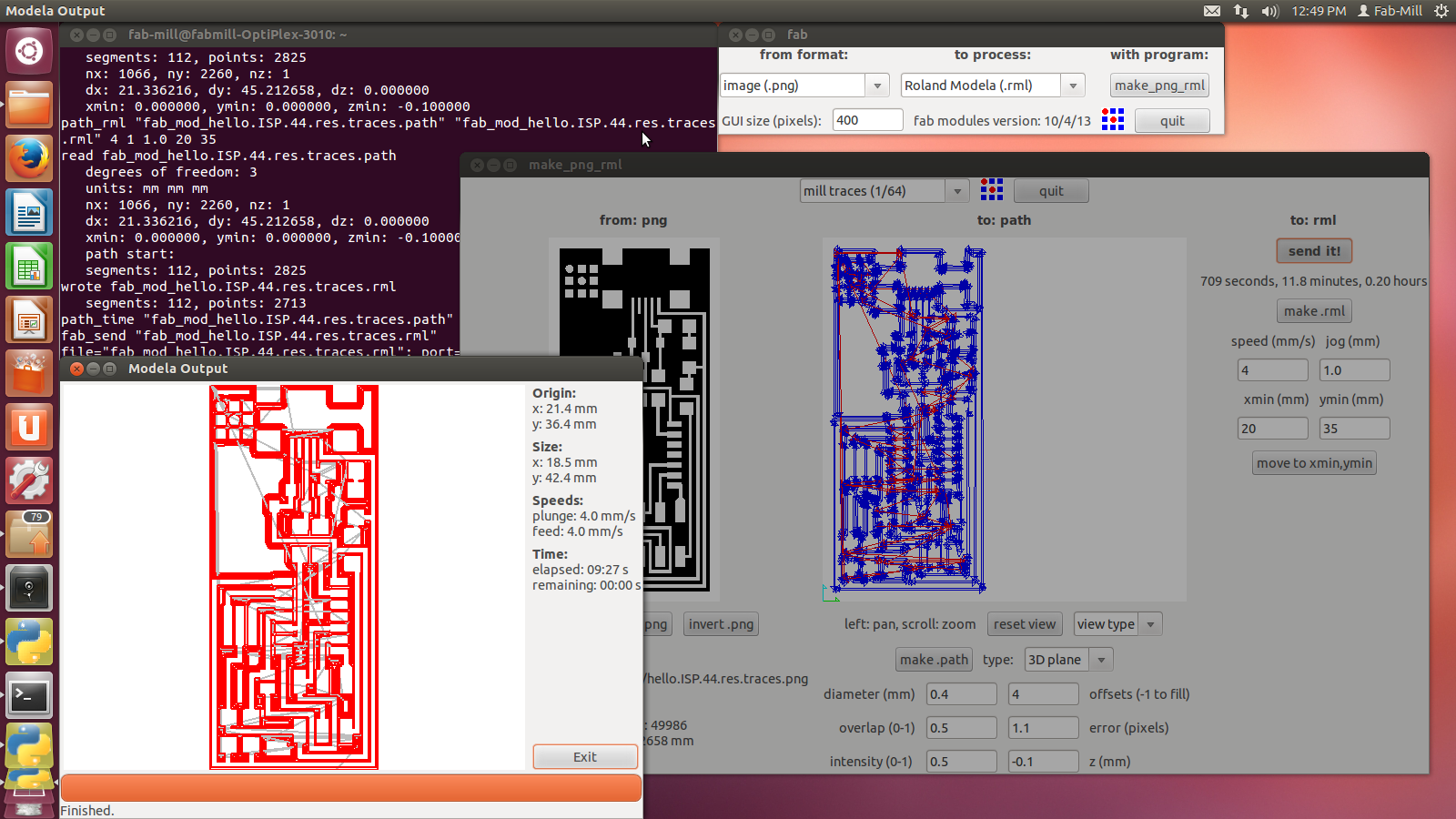Open LibreOffice Calc from the launcher
Image resolution: width=1456 pixels, height=819 pixels.
[x=29, y=267]
